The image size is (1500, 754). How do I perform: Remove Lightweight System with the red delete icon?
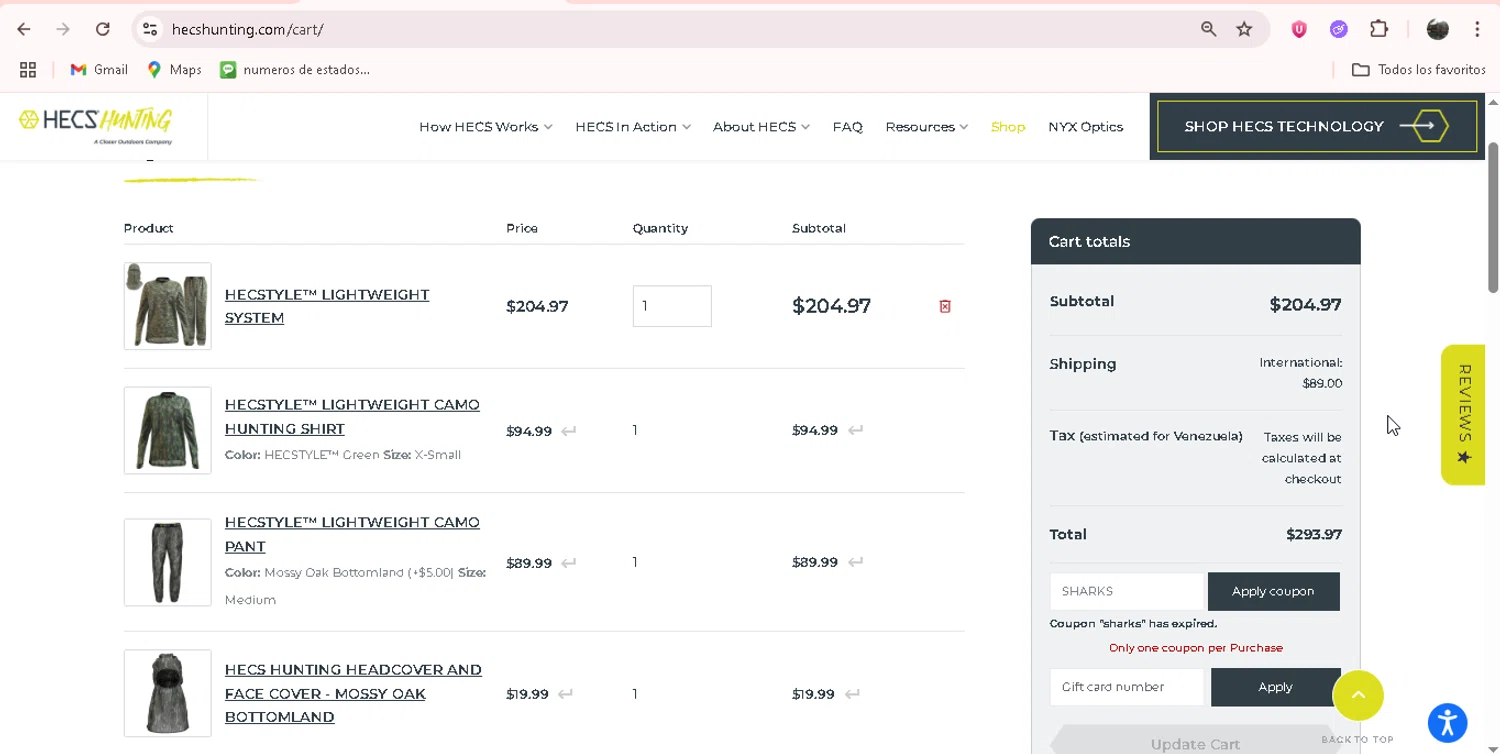(945, 306)
